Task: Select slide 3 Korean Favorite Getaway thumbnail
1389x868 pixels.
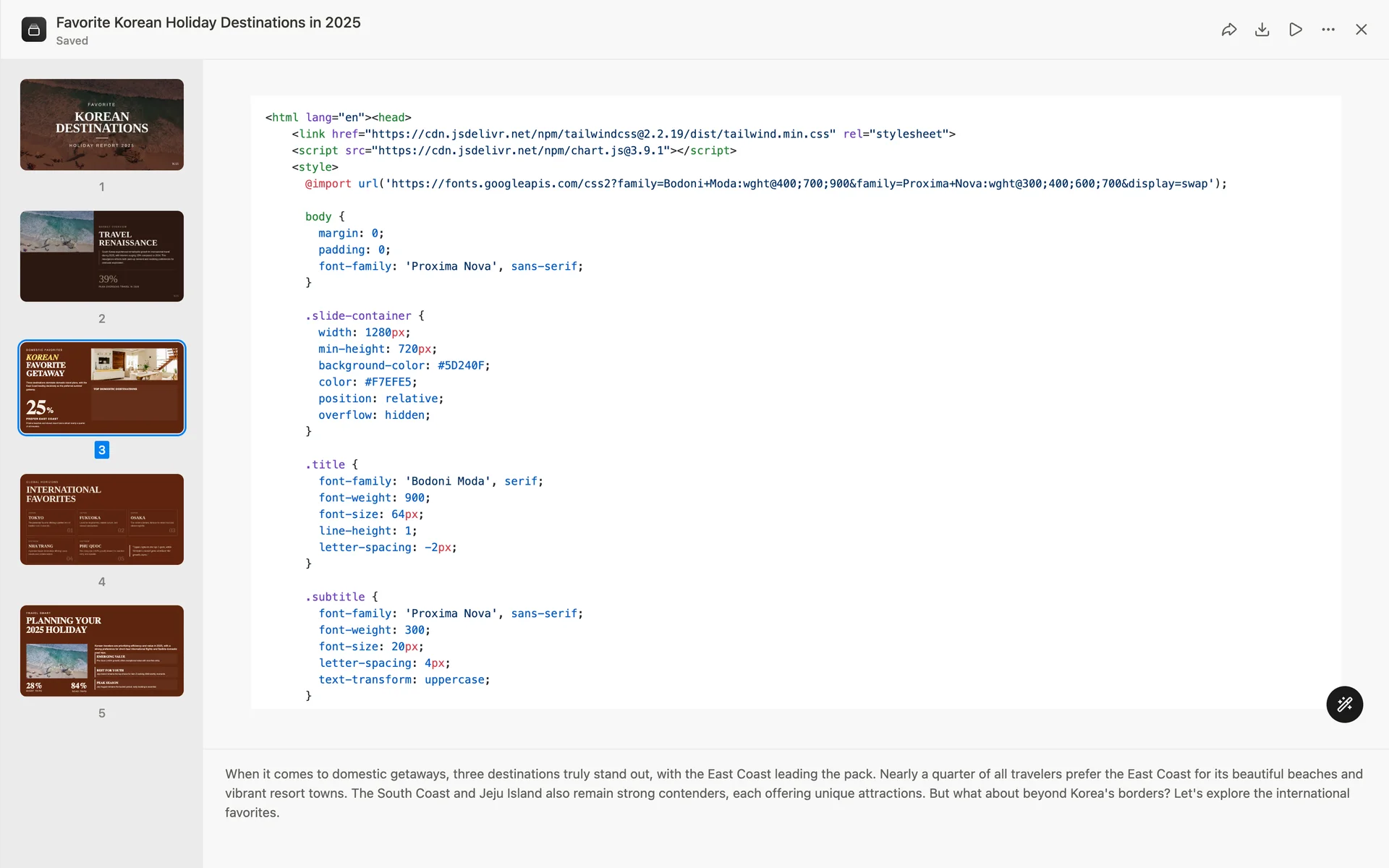Action: (x=102, y=388)
